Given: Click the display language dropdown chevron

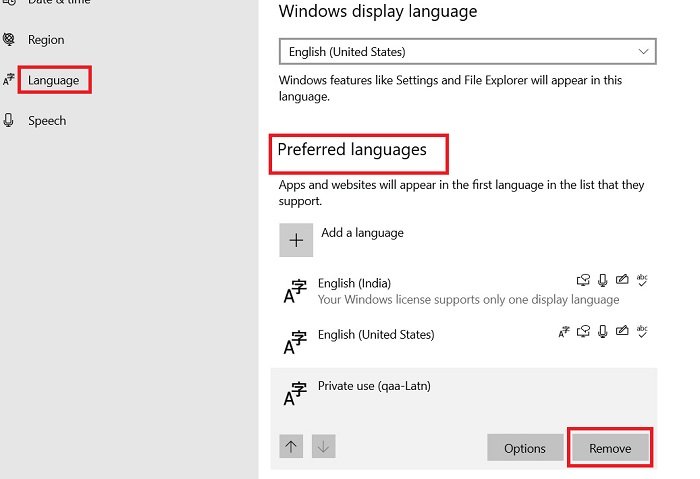Looking at the screenshot, I should 643,51.
